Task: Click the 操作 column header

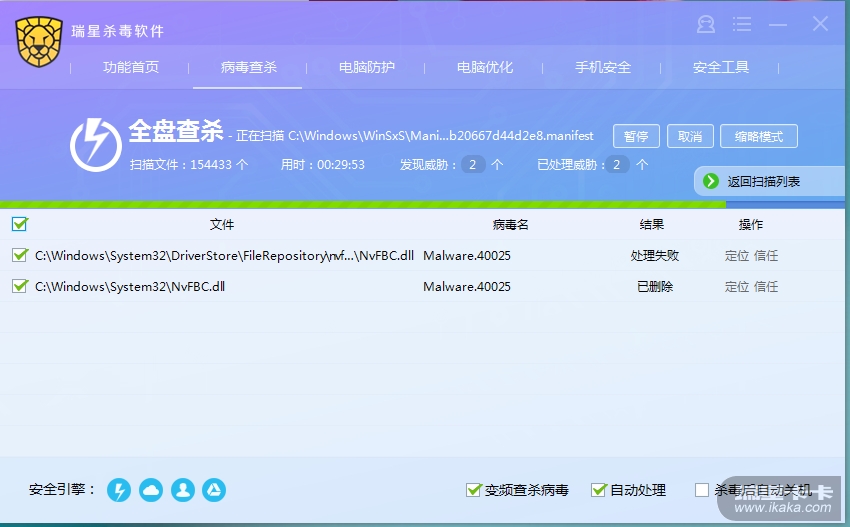Action: 751,224
